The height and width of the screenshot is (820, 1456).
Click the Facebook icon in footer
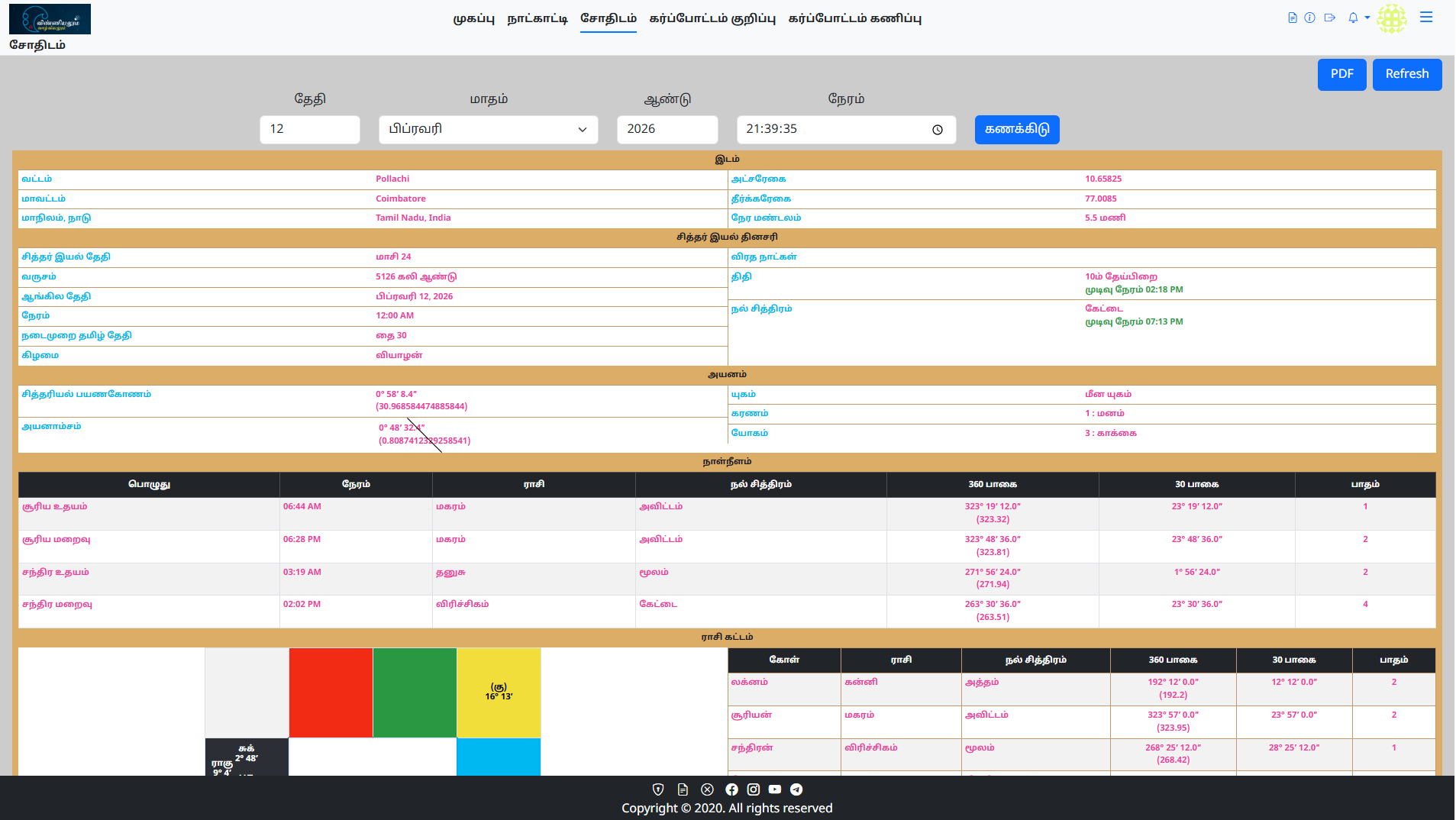tap(731, 789)
